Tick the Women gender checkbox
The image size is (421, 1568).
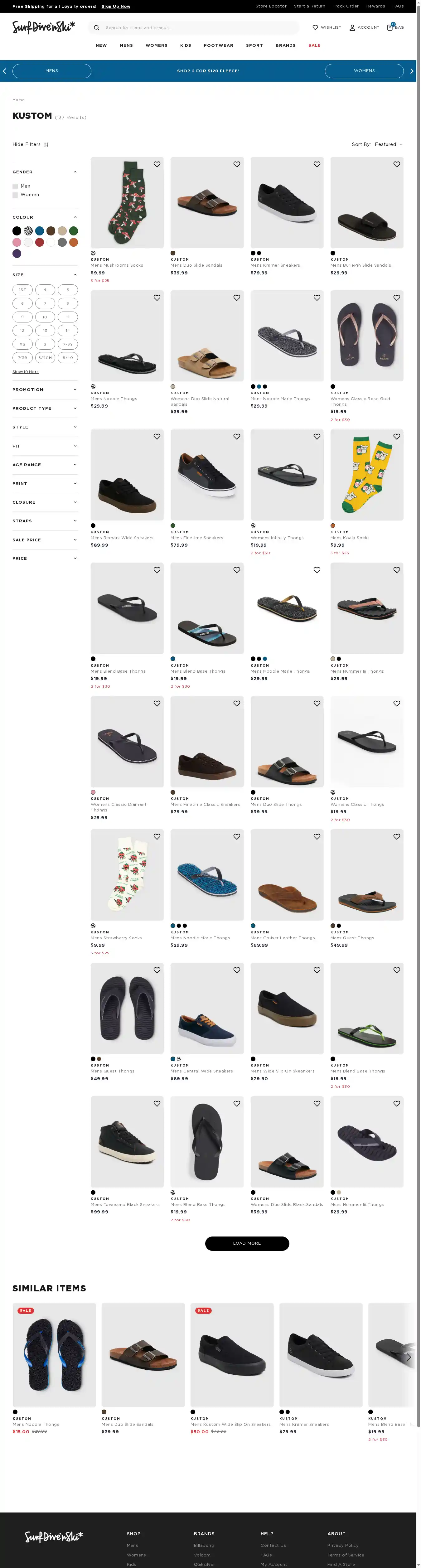point(15,195)
